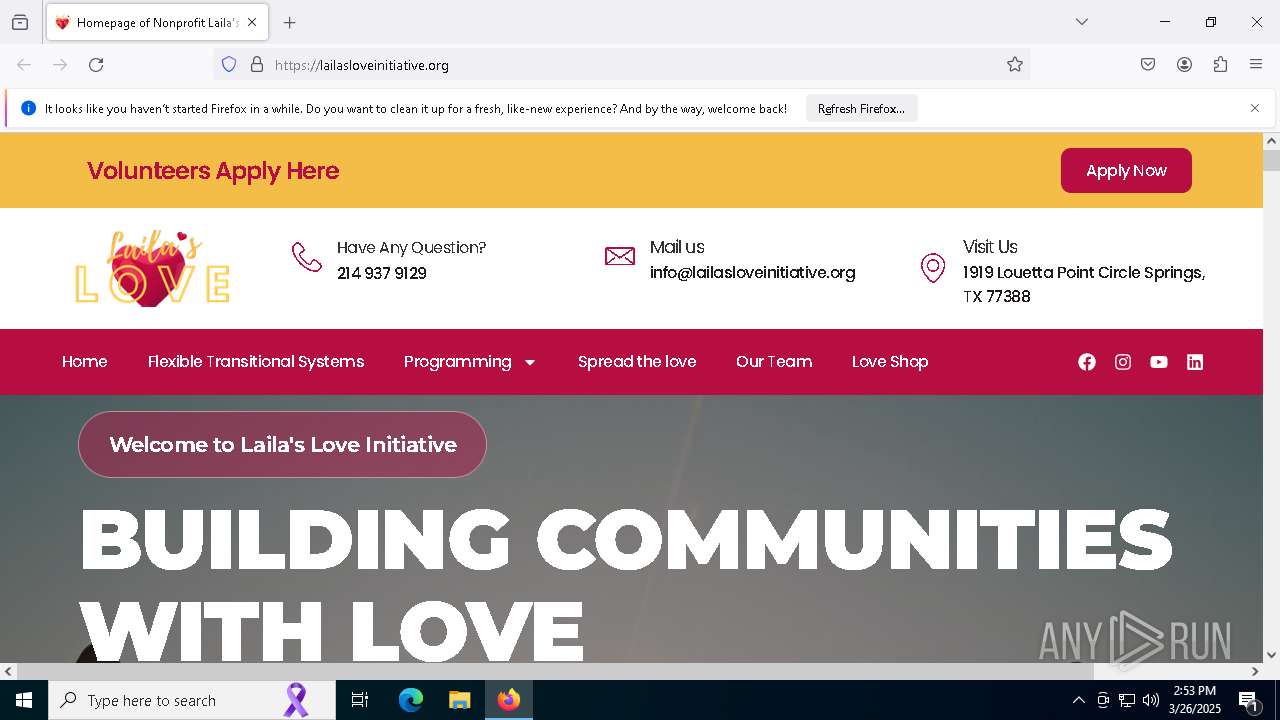This screenshot has height=720, width=1280.
Task: Open Laila's Love Facebook page icon
Action: [x=1087, y=362]
